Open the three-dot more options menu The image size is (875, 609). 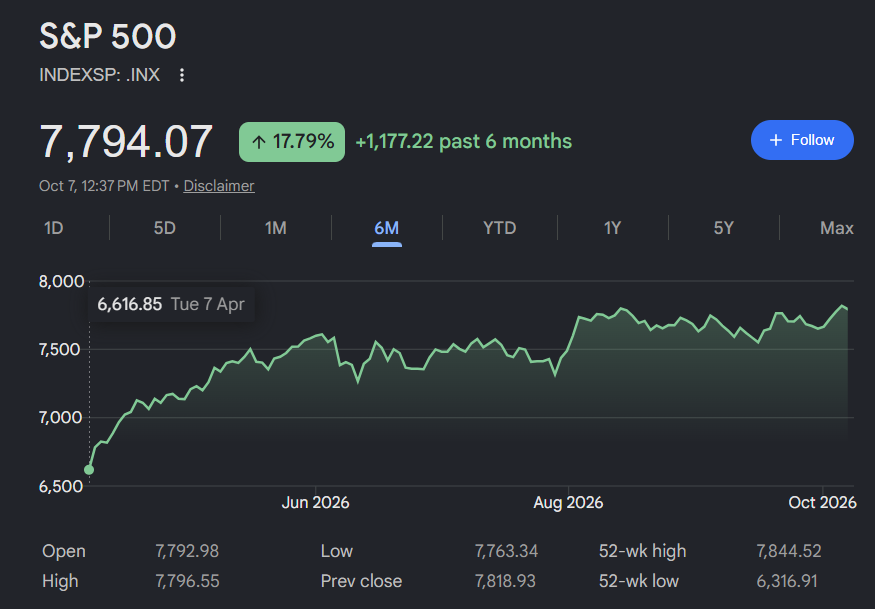click(182, 75)
